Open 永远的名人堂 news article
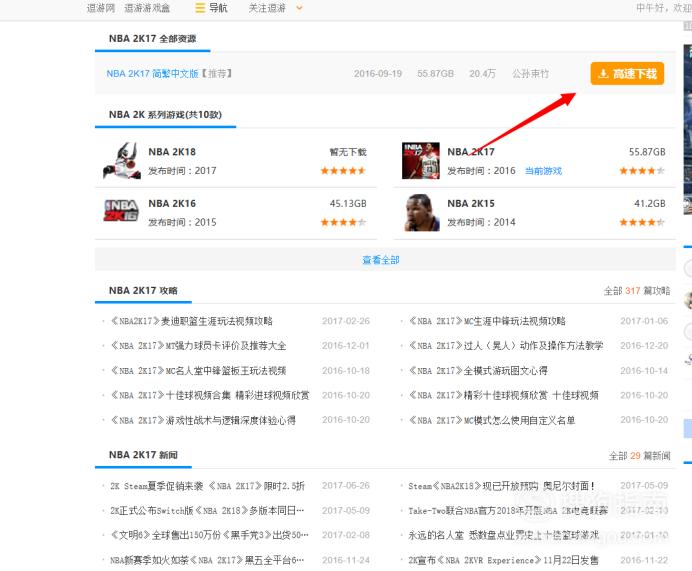The width and height of the screenshot is (692, 571). coord(504,535)
